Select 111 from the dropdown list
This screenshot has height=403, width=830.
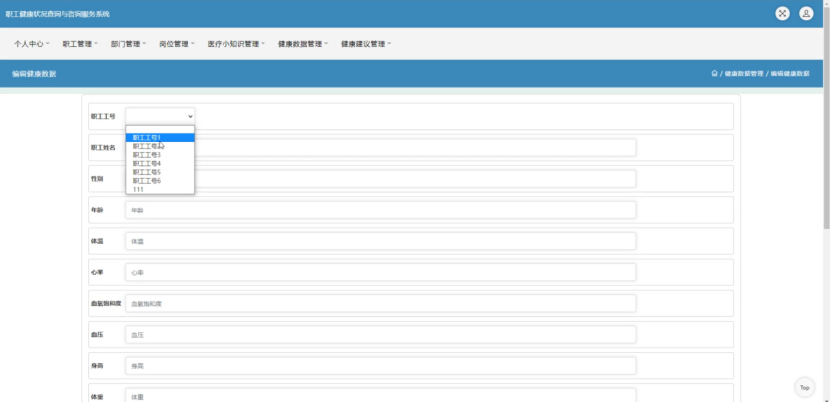tap(160, 189)
